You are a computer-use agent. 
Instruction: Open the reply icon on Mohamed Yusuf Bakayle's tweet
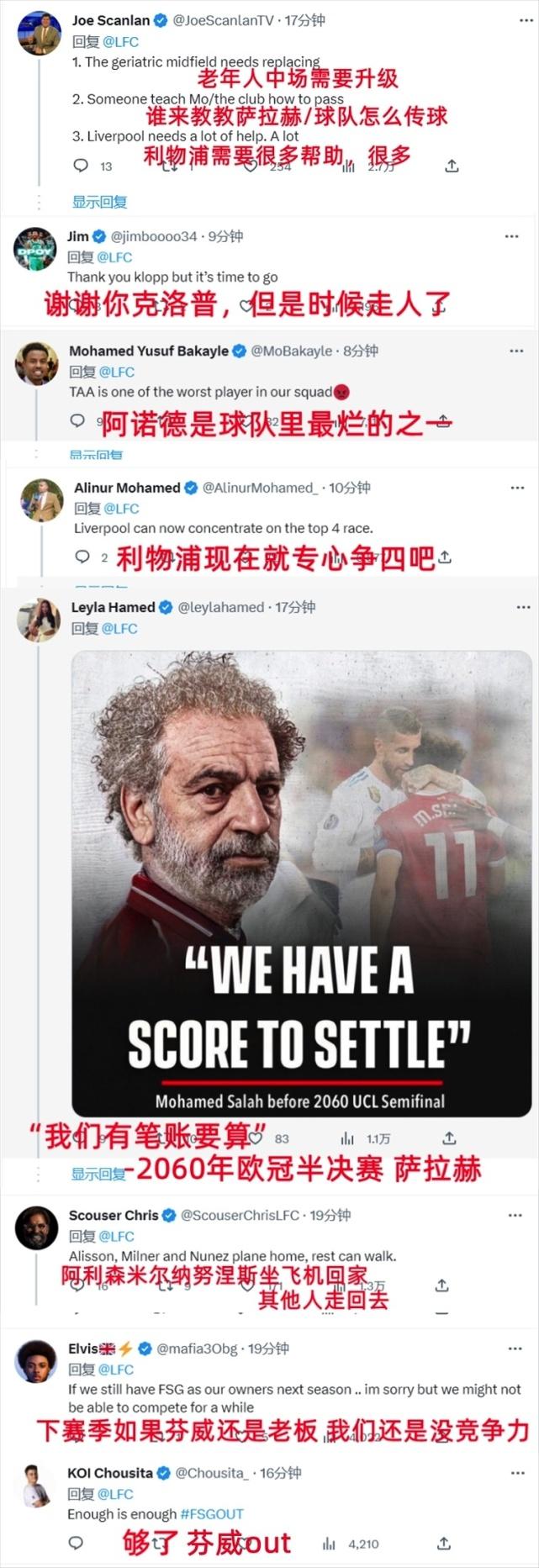[77, 420]
